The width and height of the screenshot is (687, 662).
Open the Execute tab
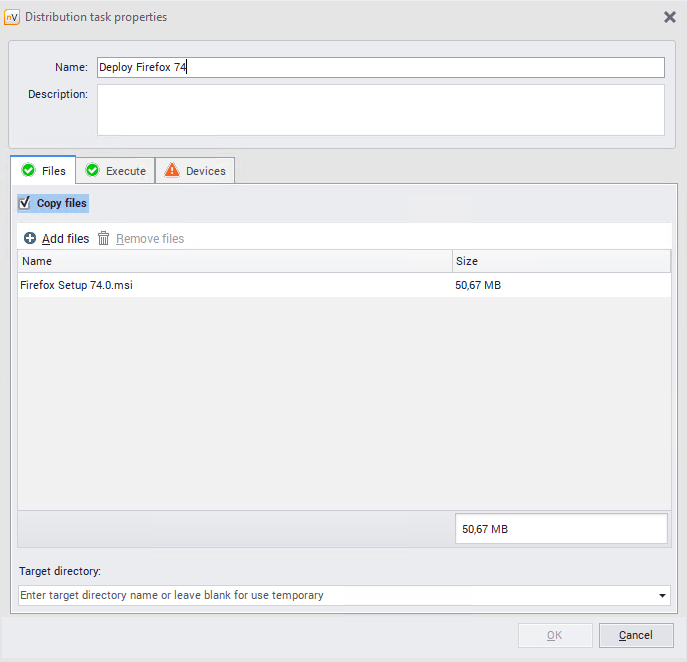pyautogui.click(x=116, y=170)
